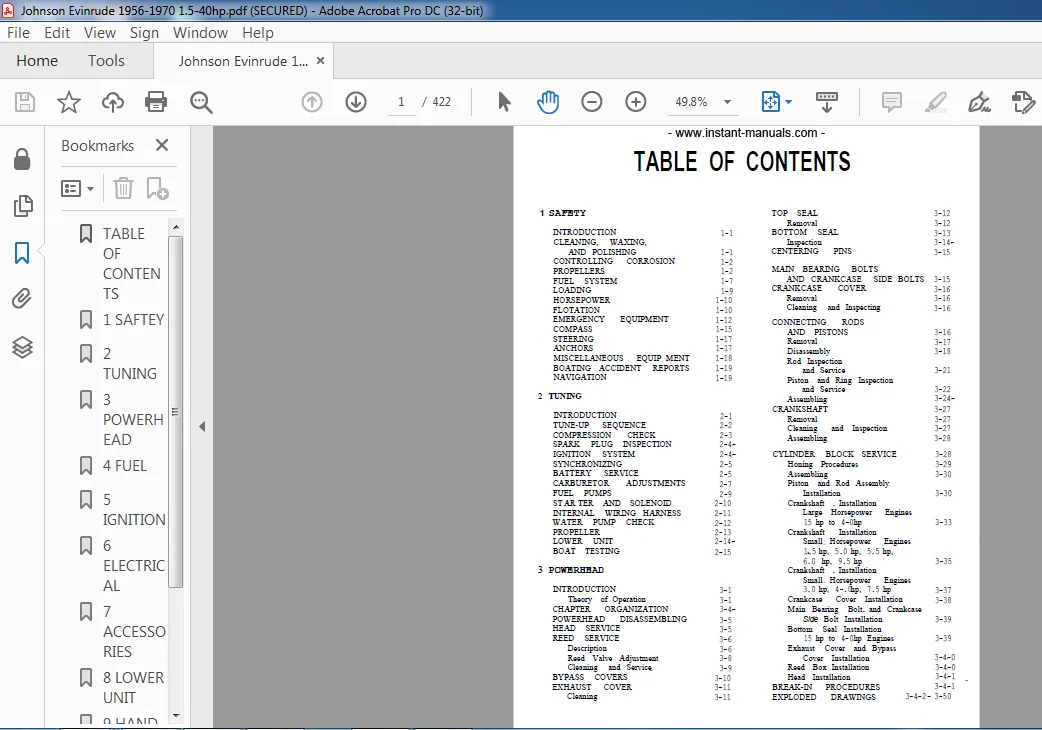
Task: Open the Page Thumbnails panel icon
Action: (x=23, y=206)
